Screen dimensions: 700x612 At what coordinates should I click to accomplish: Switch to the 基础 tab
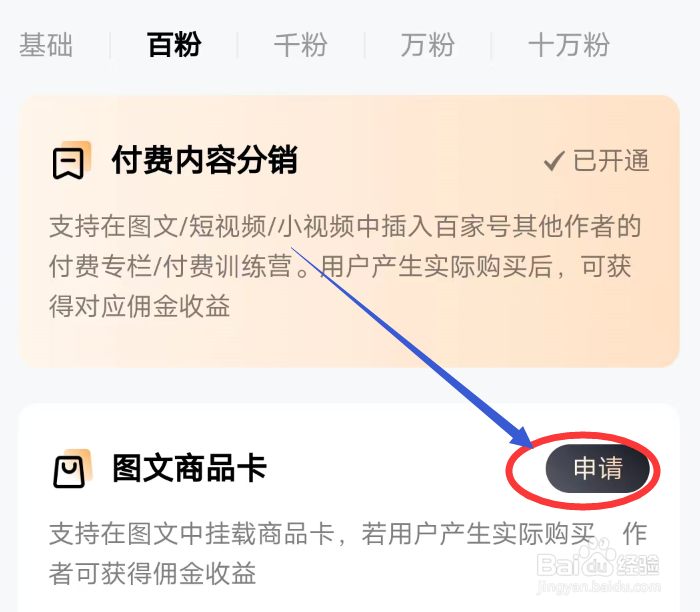[x=46, y=45]
